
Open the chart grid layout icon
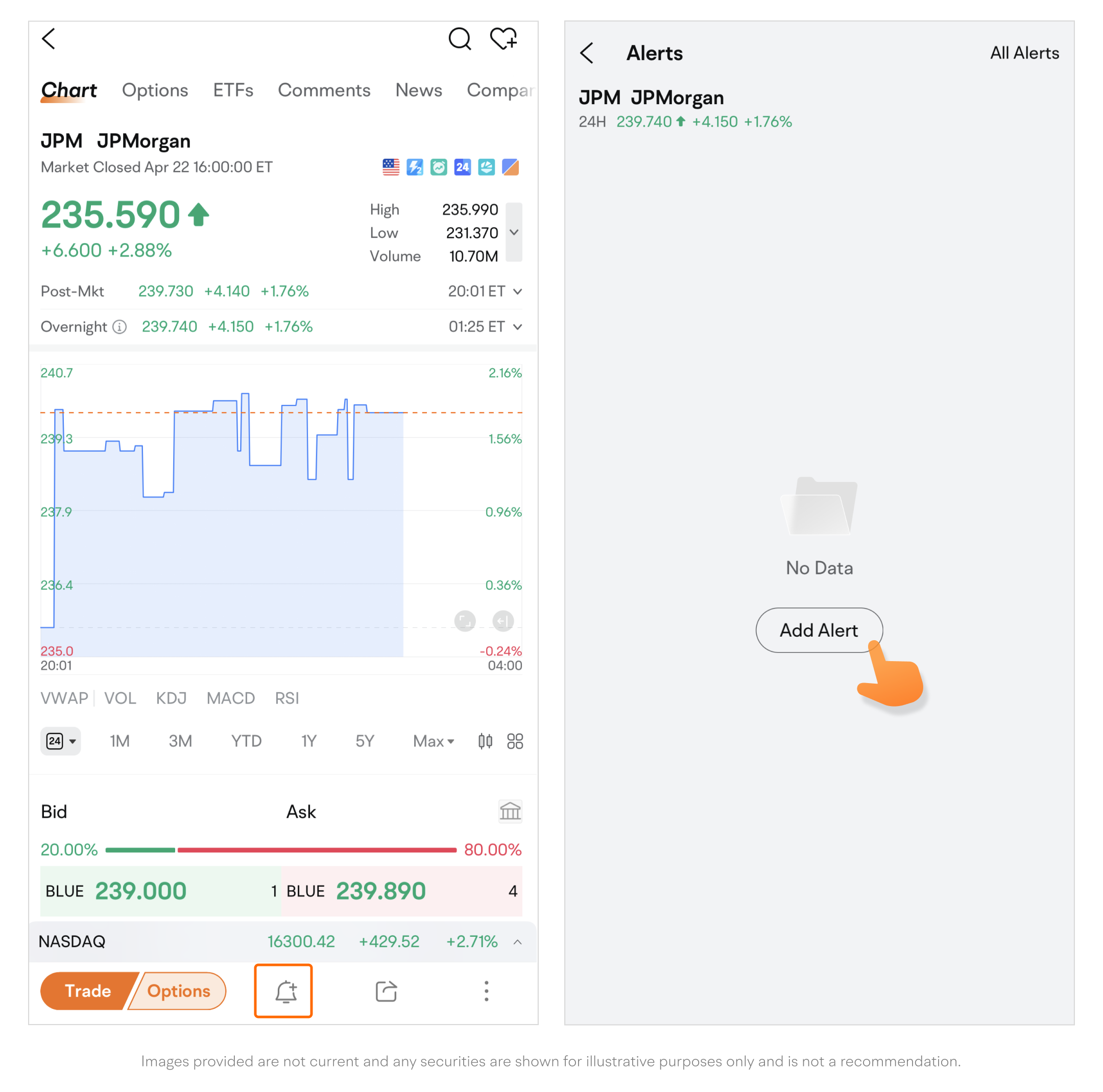coord(515,741)
